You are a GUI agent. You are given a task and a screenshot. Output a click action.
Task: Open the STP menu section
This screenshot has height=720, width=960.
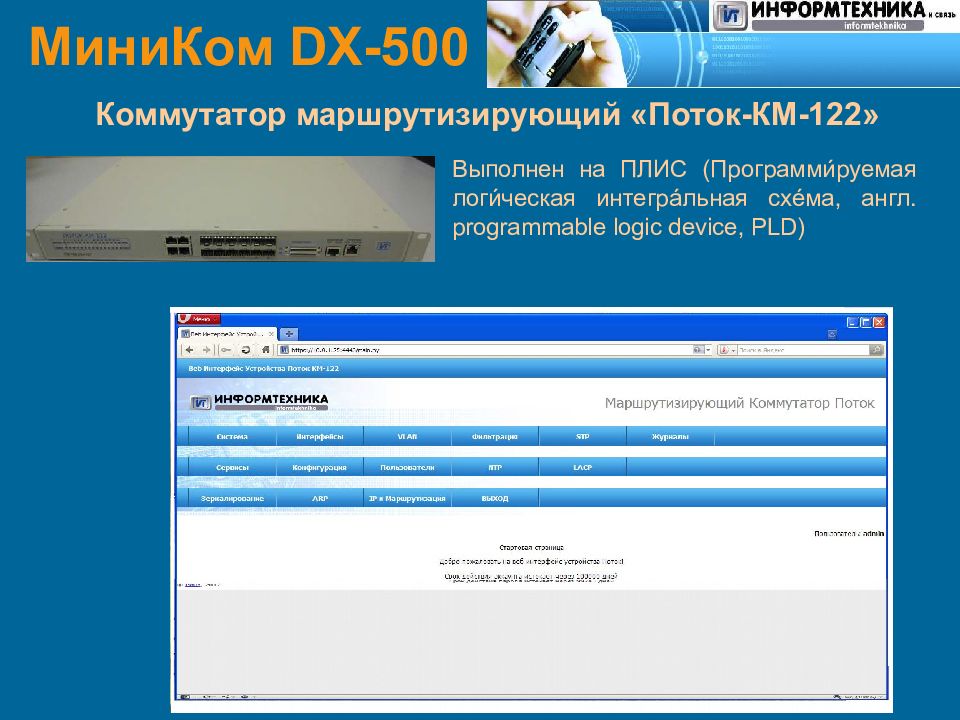point(582,437)
